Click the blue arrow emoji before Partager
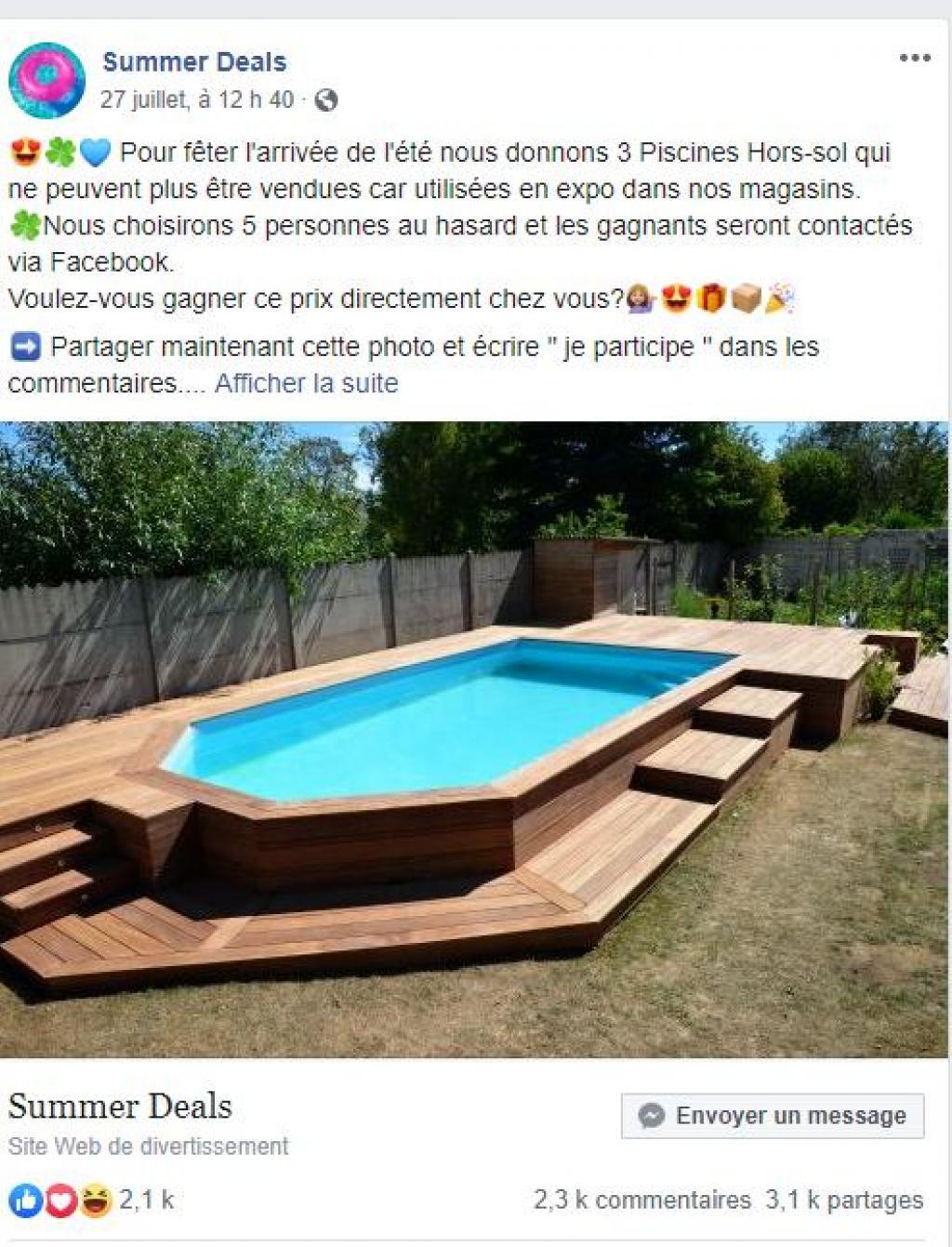The width and height of the screenshot is (952, 1247). click(25, 347)
